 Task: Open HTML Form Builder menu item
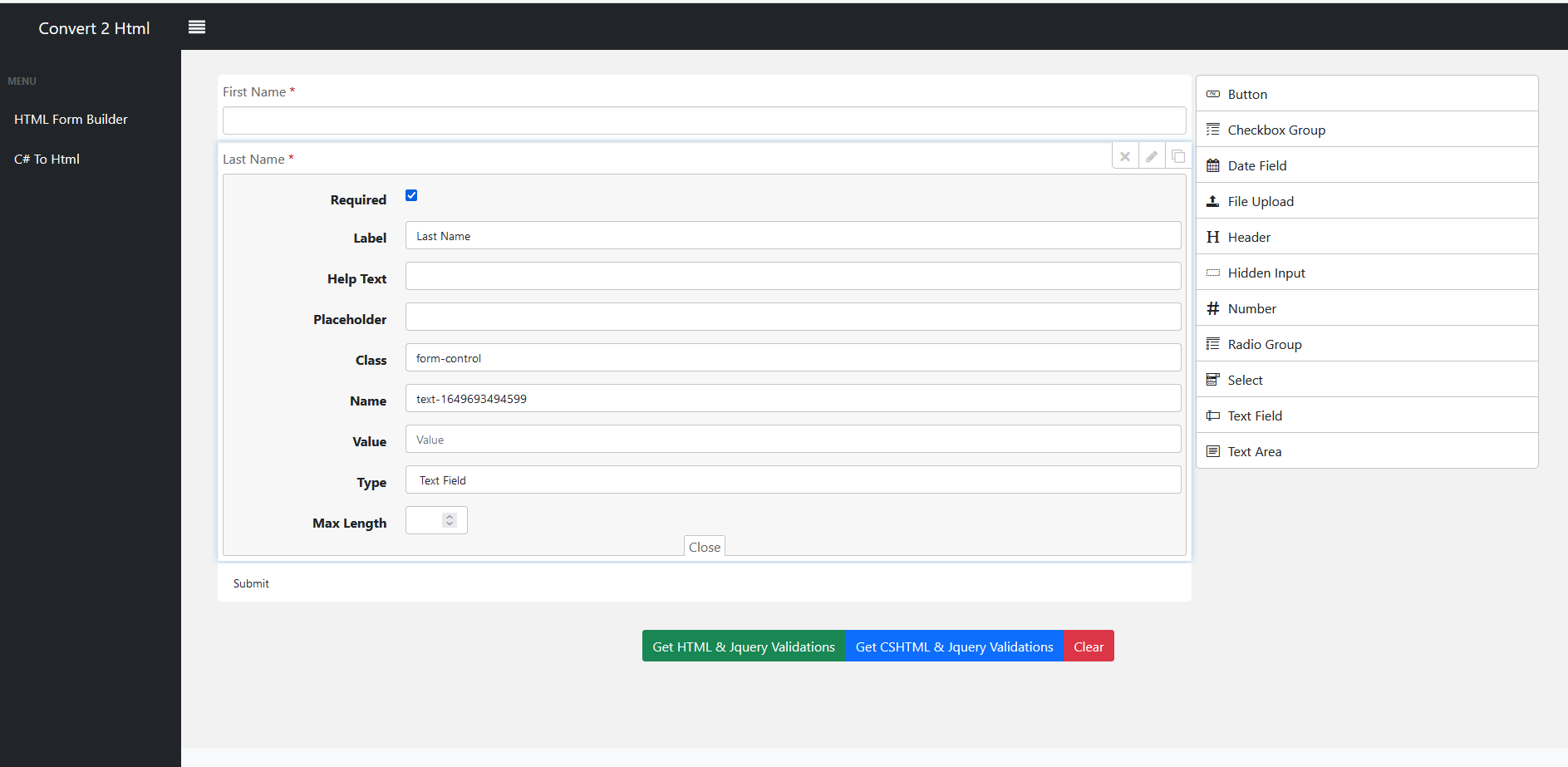click(71, 120)
